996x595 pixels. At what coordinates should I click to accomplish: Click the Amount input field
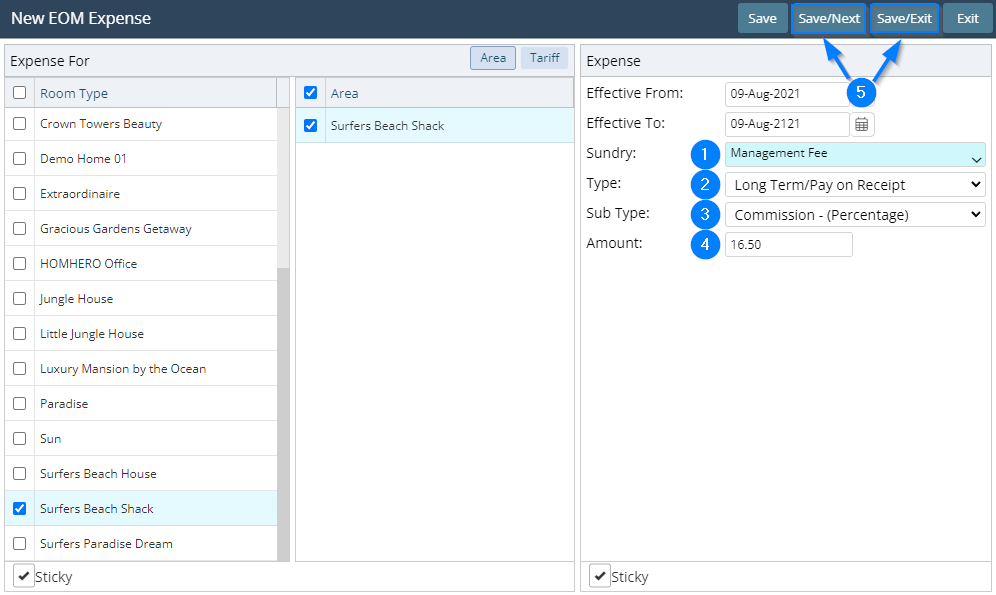(x=788, y=245)
